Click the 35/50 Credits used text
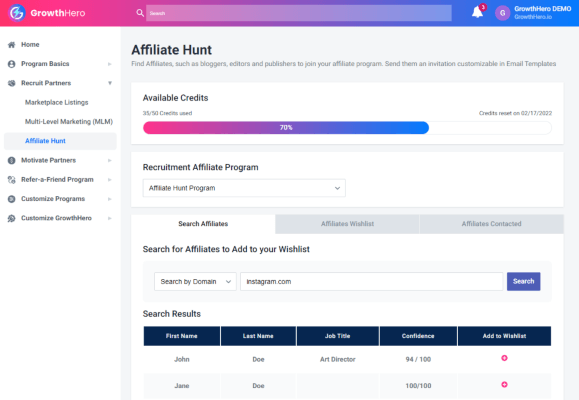This screenshot has width=579, height=400. pos(167,113)
